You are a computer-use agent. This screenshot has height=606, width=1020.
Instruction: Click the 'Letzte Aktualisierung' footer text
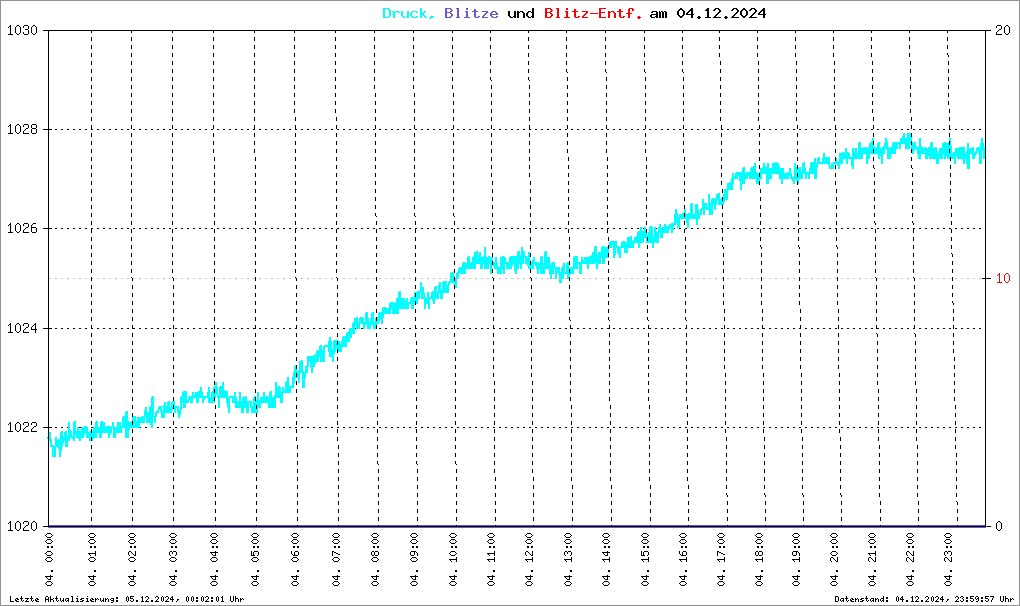click(x=127, y=599)
